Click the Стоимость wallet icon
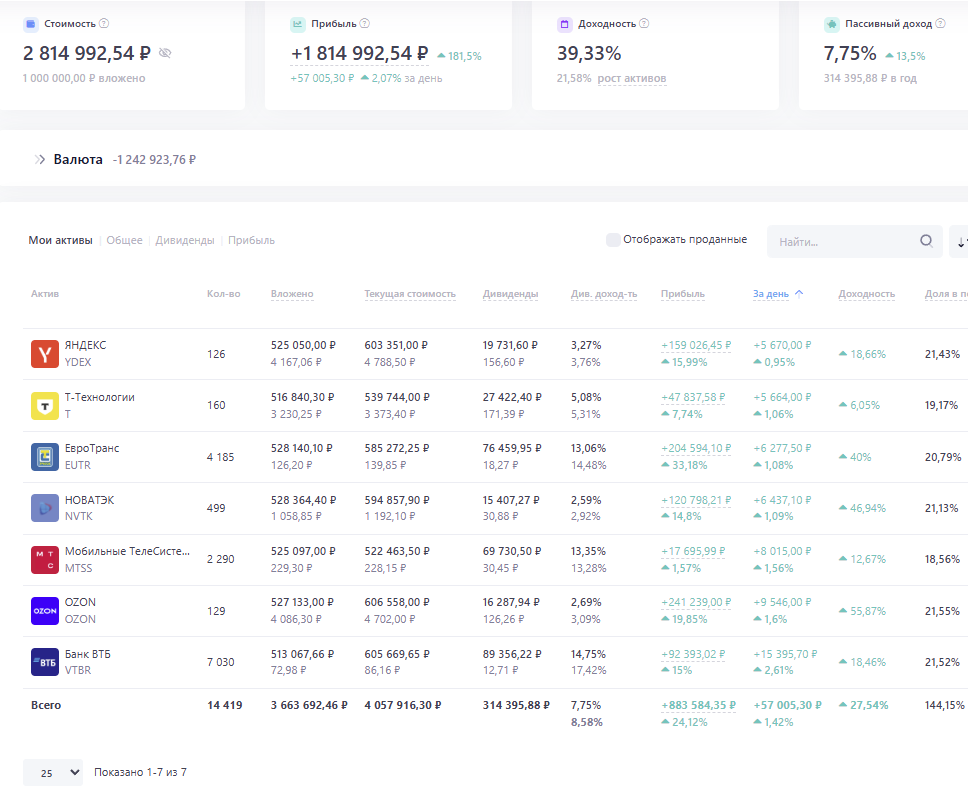 [31, 24]
